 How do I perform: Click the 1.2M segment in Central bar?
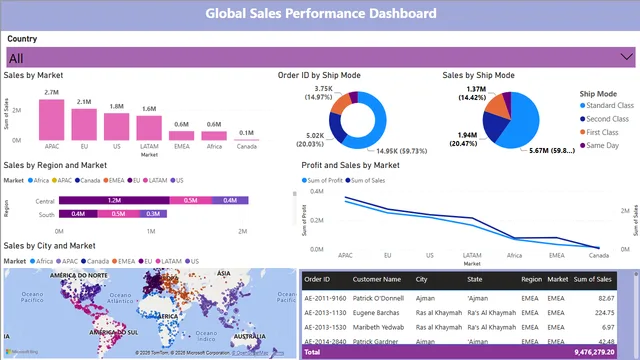pos(114,200)
